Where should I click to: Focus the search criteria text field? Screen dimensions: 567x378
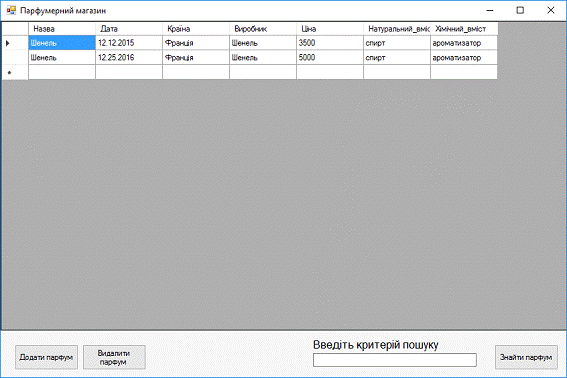(x=395, y=360)
